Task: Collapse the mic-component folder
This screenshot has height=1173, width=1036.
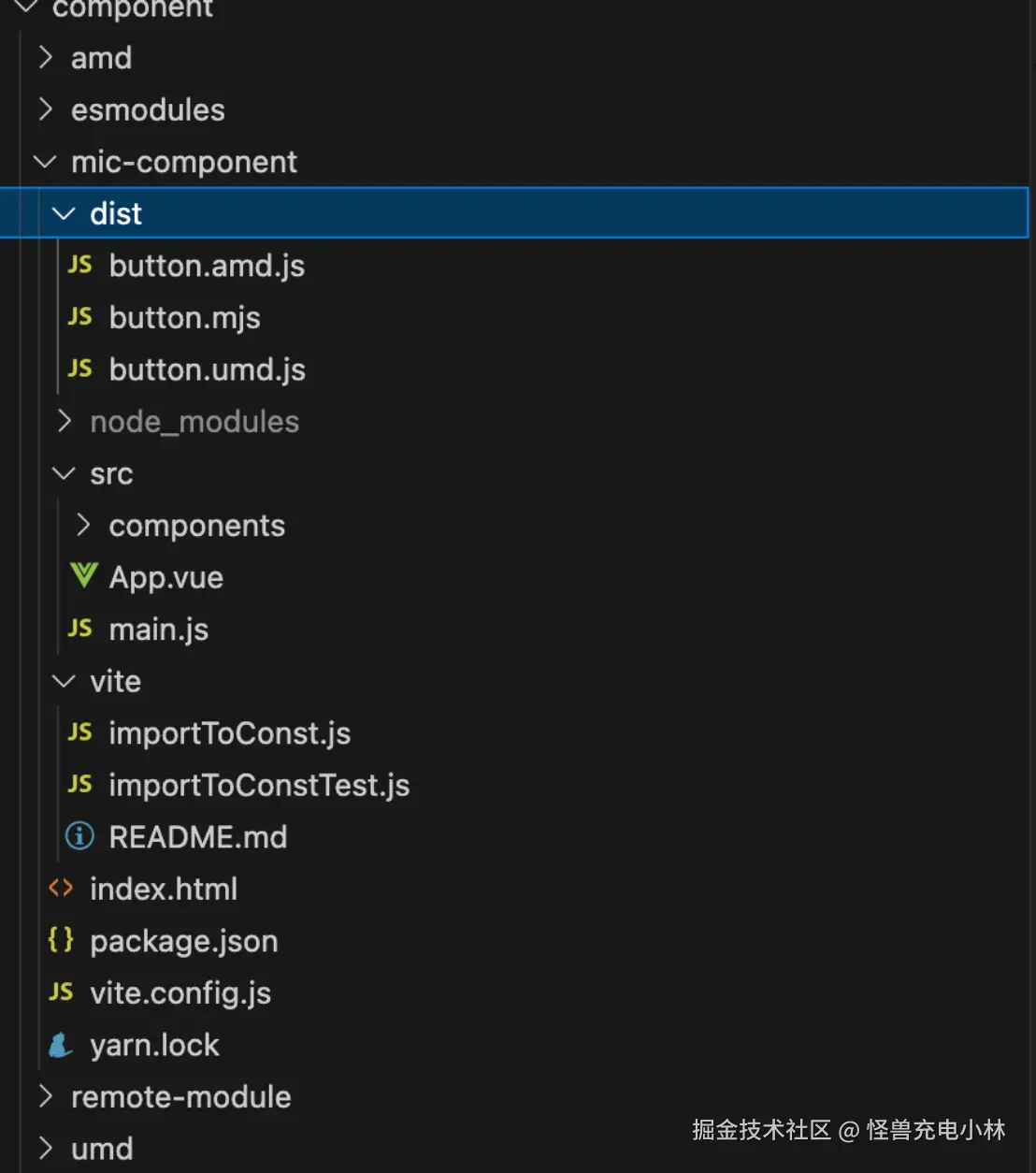Action: click(x=45, y=162)
